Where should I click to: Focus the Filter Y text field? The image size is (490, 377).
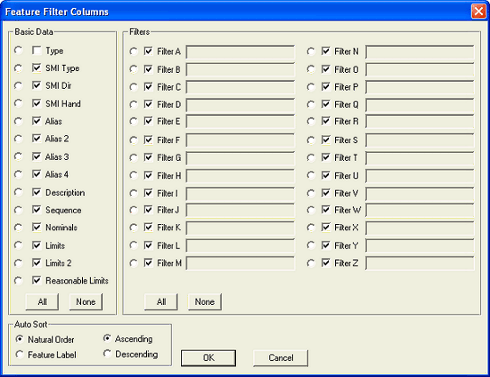point(420,246)
